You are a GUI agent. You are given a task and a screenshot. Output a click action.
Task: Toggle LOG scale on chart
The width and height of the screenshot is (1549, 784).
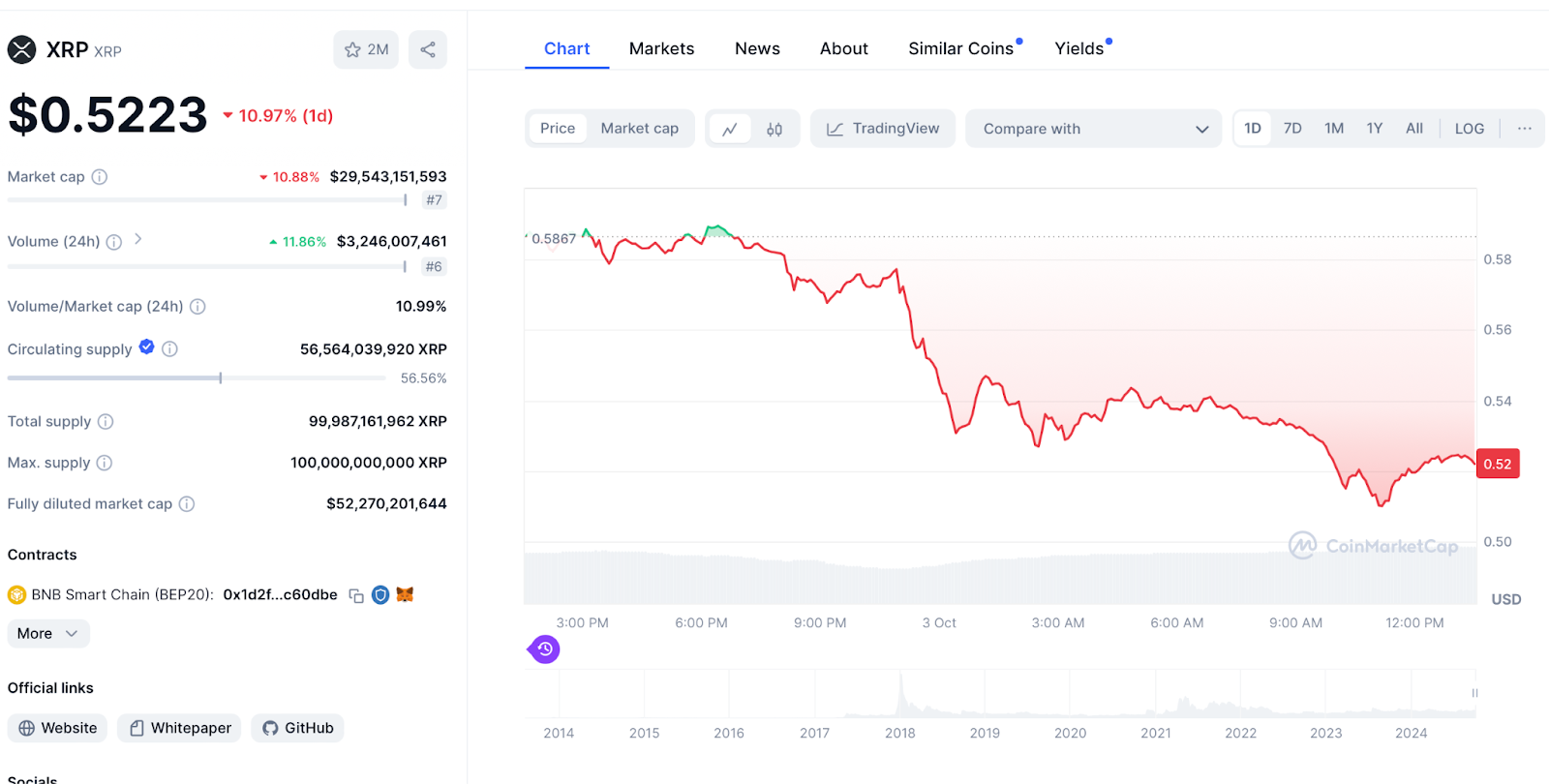(x=1470, y=129)
